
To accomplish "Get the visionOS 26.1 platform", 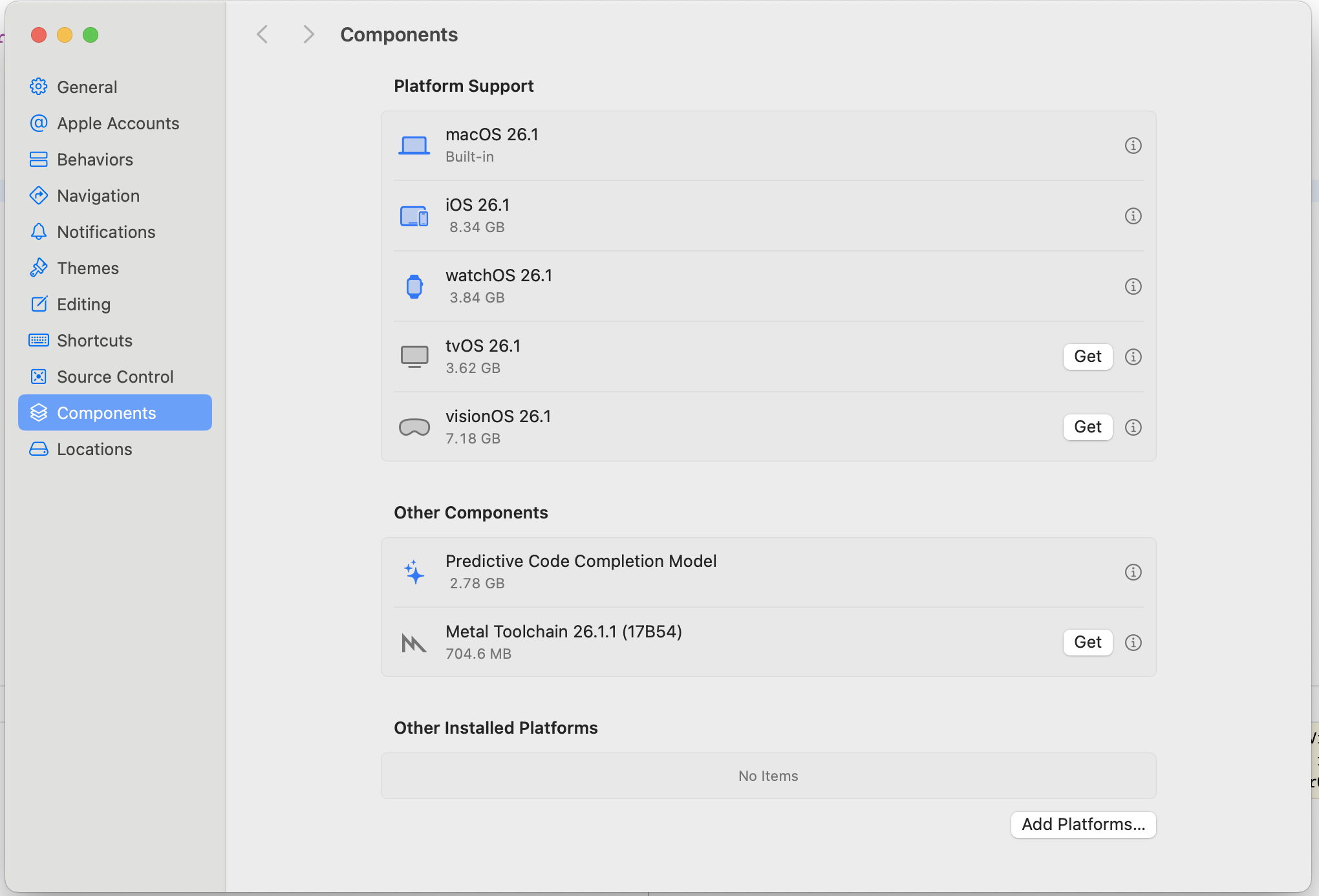I will [x=1088, y=427].
